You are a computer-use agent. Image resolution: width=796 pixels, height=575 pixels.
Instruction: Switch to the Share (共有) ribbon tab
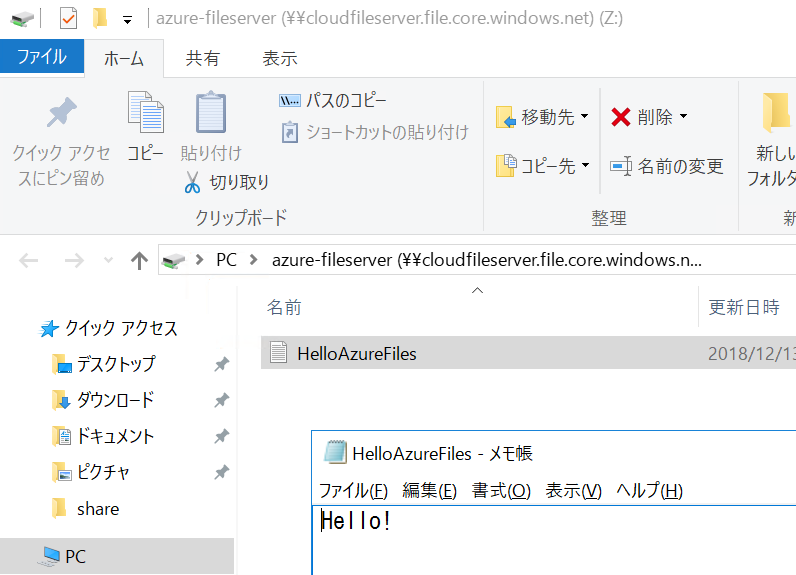[x=202, y=58]
